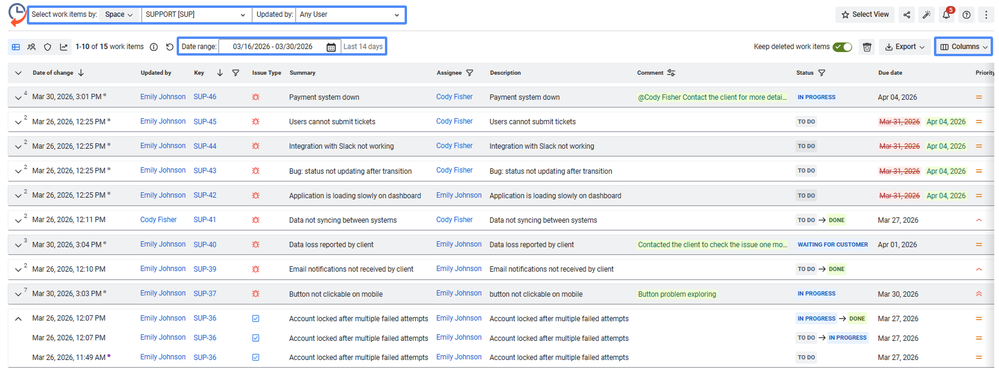
Task: Expand the SUP-41 row history
Action: coord(18,220)
